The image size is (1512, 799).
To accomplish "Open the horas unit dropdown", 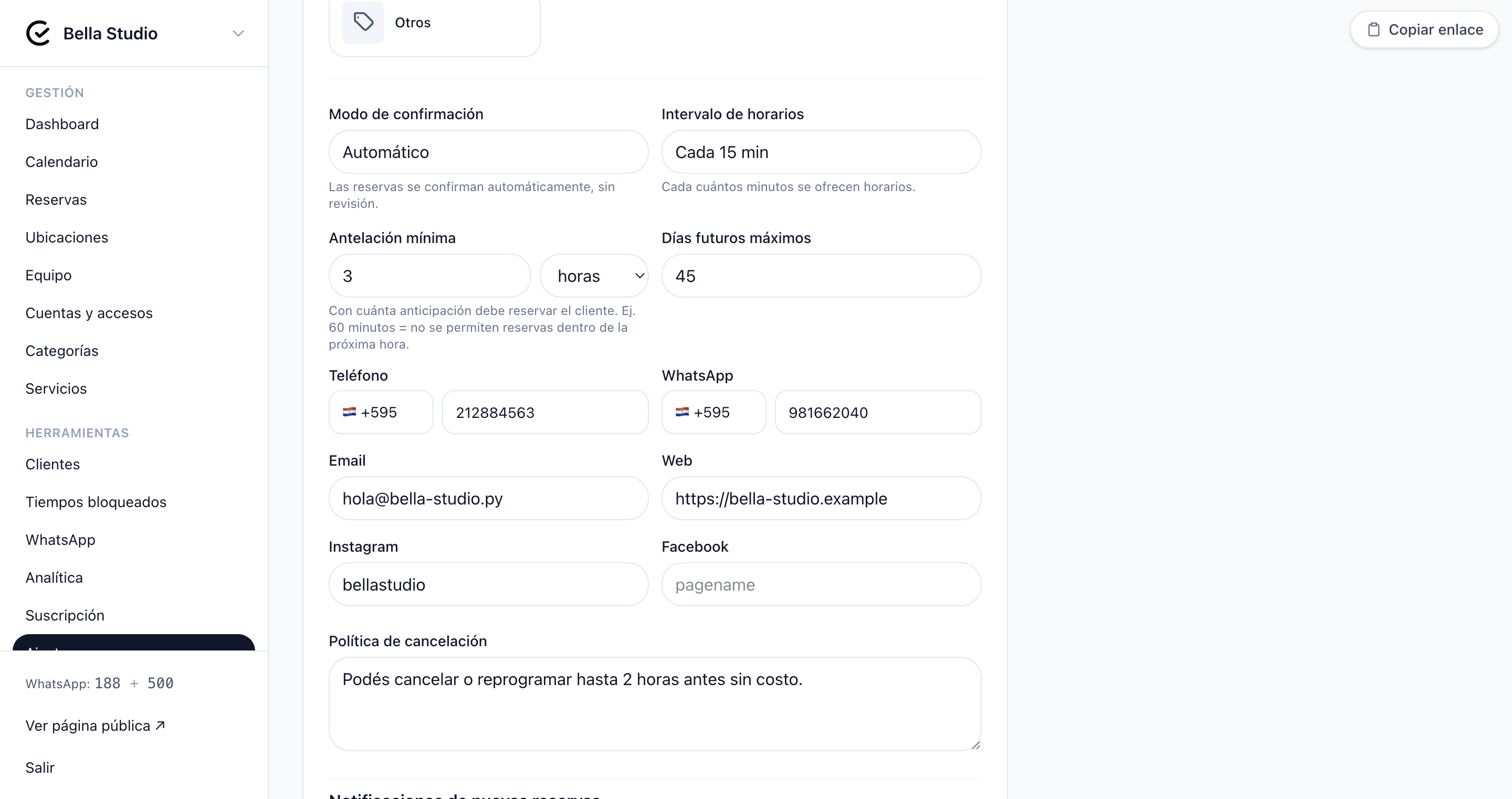I will tap(594, 276).
